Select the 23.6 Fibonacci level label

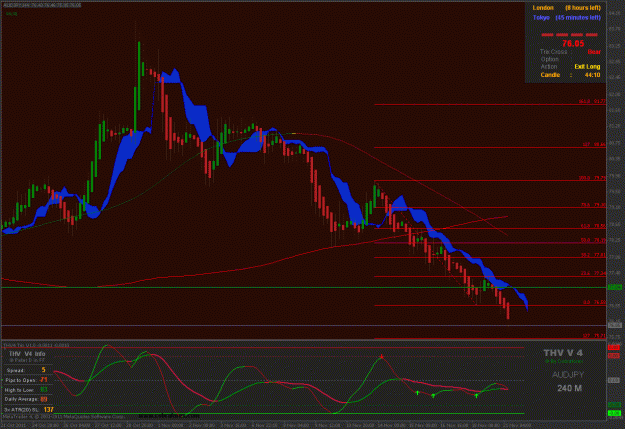click(x=593, y=274)
